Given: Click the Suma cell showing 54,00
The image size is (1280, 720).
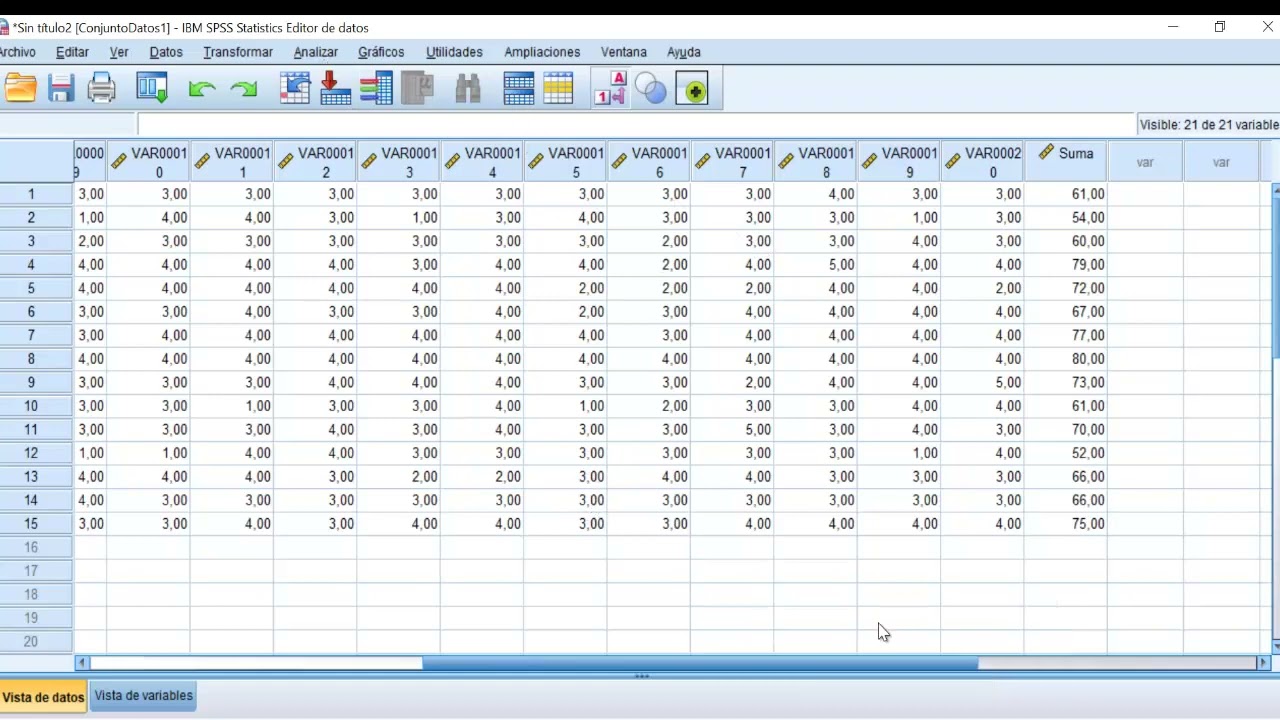Looking at the screenshot, I should click(x=1065, y=218).
